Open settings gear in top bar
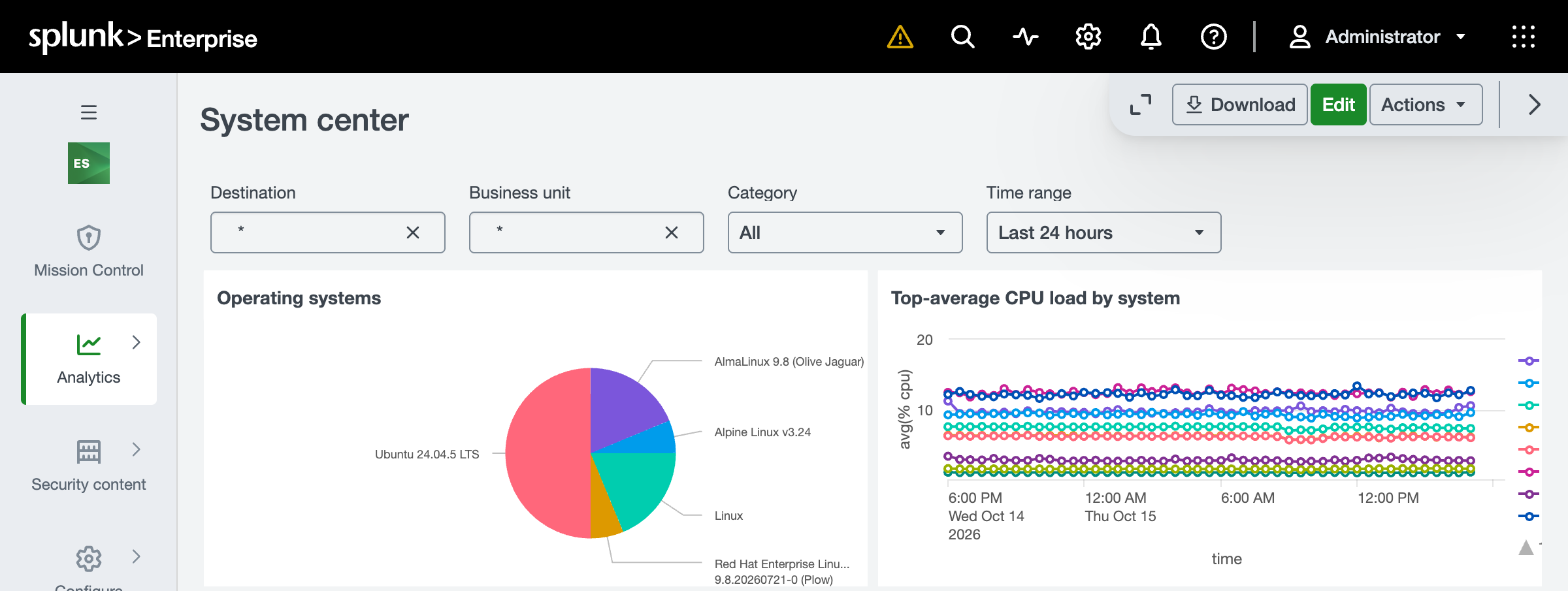 1088,37
